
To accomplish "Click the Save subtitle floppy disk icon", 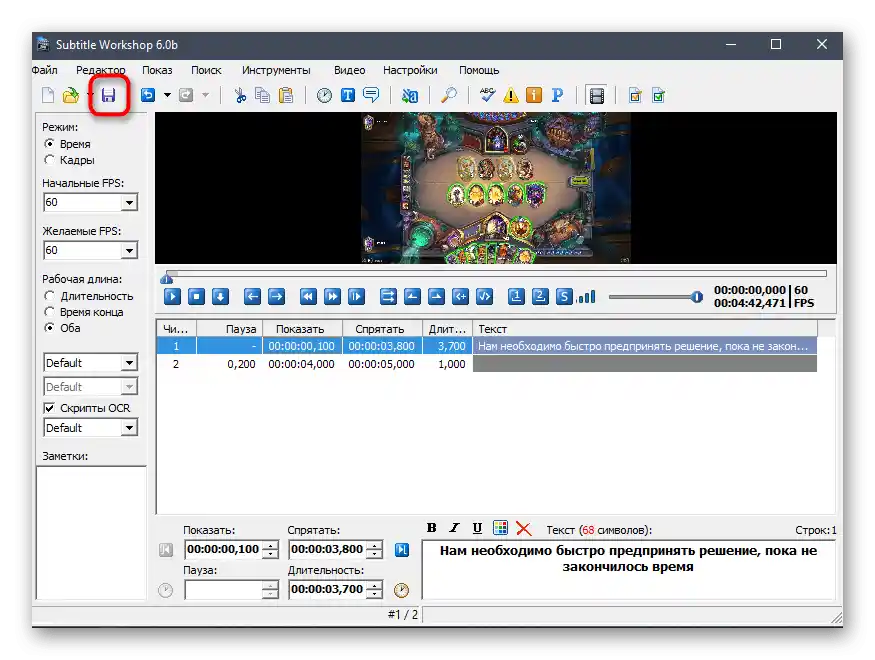I will coord(108,95).
